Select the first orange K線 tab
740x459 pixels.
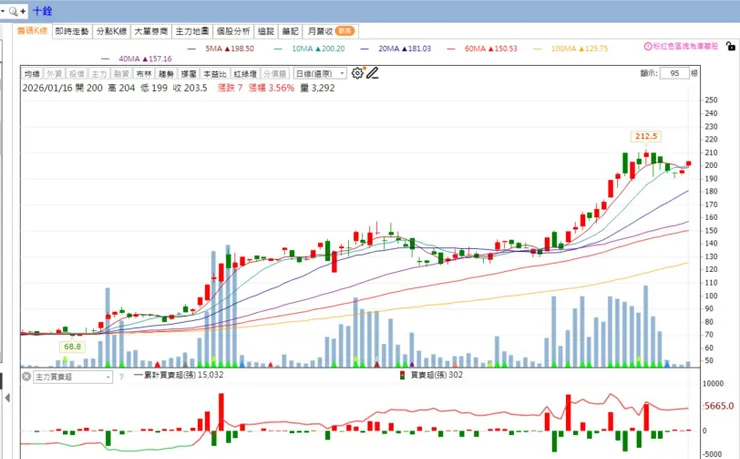[33, 31]
